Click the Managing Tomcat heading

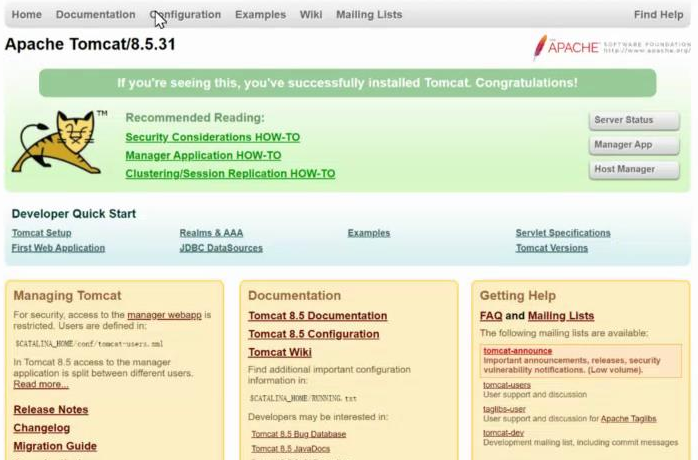tap(67, 296)
